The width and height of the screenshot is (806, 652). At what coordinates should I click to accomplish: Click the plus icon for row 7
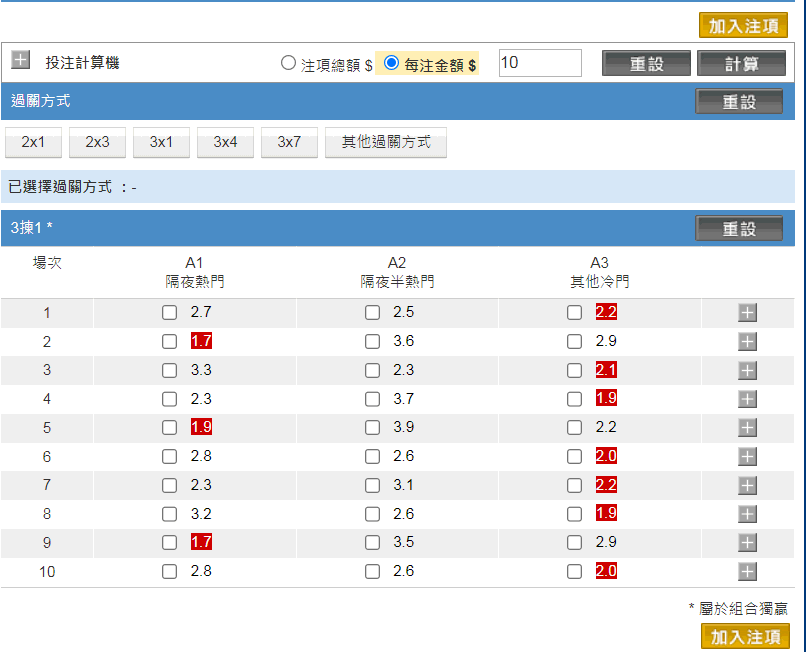[x=747, y=486]
